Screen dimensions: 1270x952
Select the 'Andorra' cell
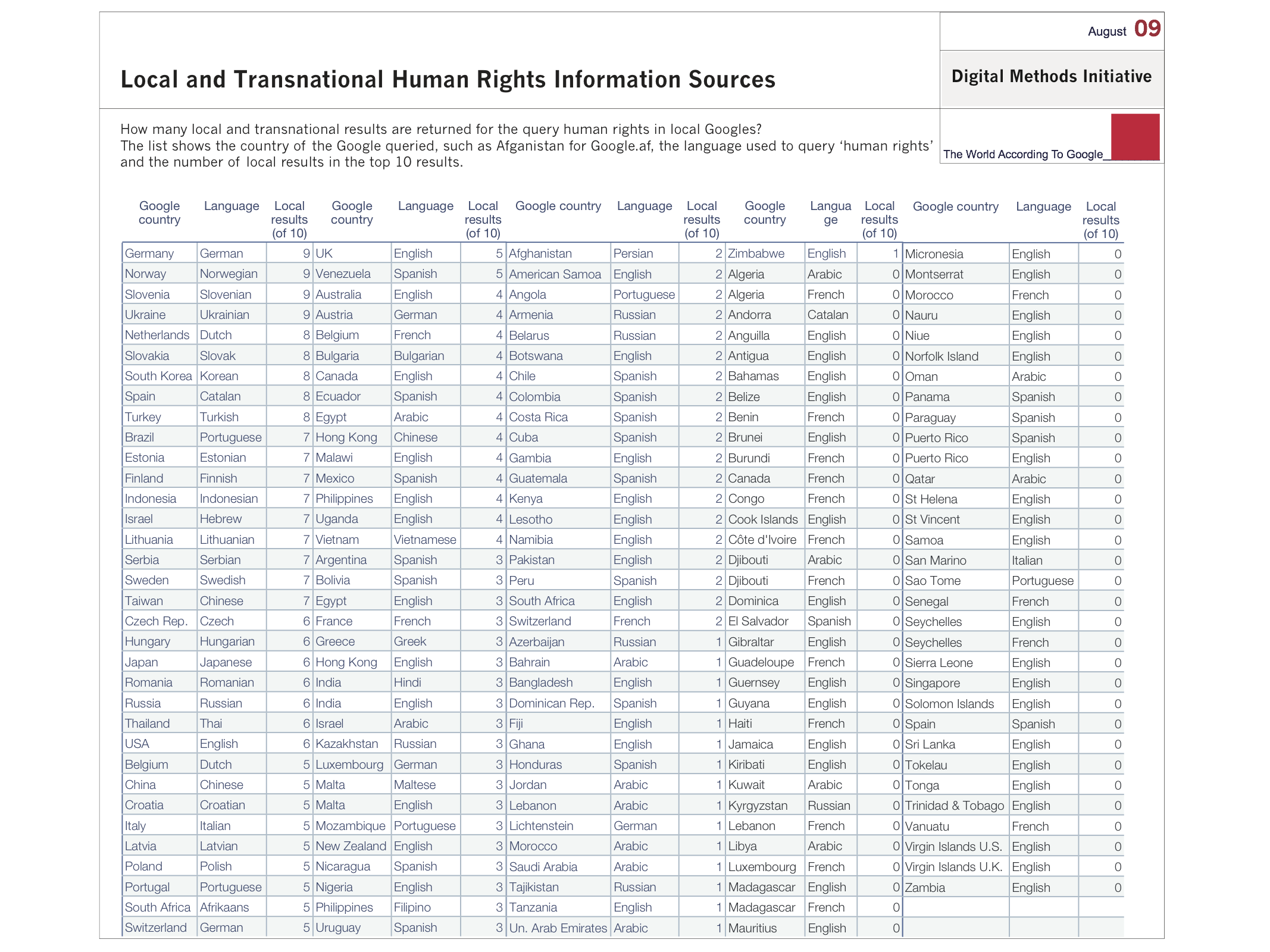point(765,315)
